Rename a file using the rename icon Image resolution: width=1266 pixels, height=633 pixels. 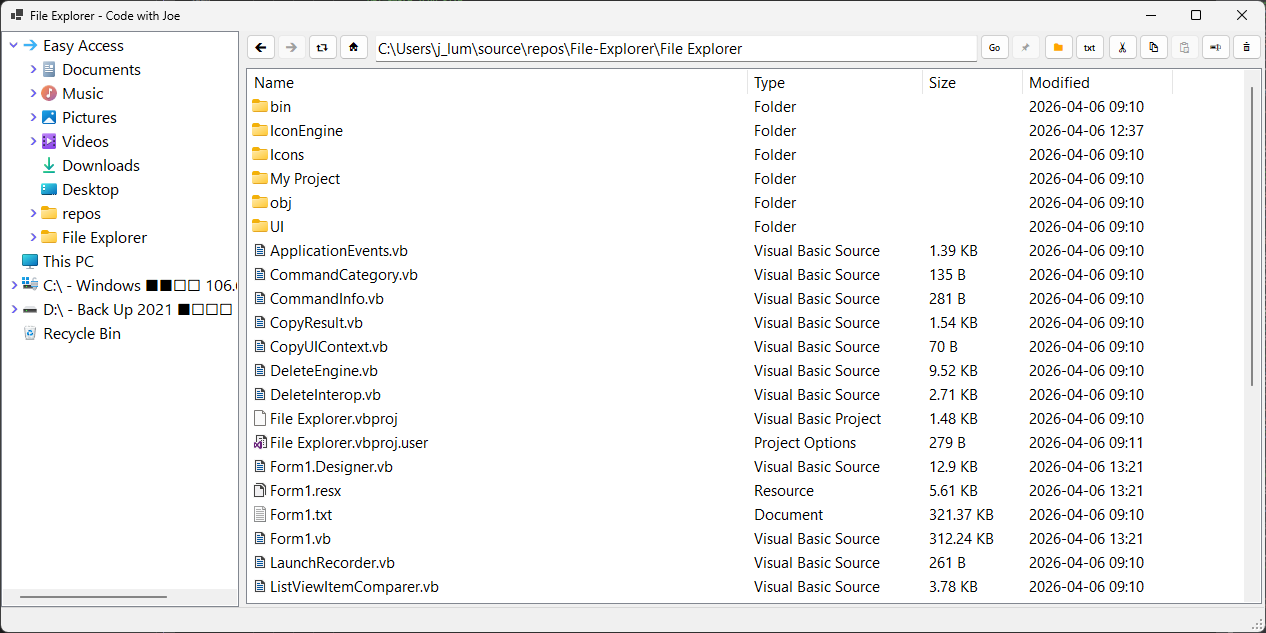[x=1215, y=47]
